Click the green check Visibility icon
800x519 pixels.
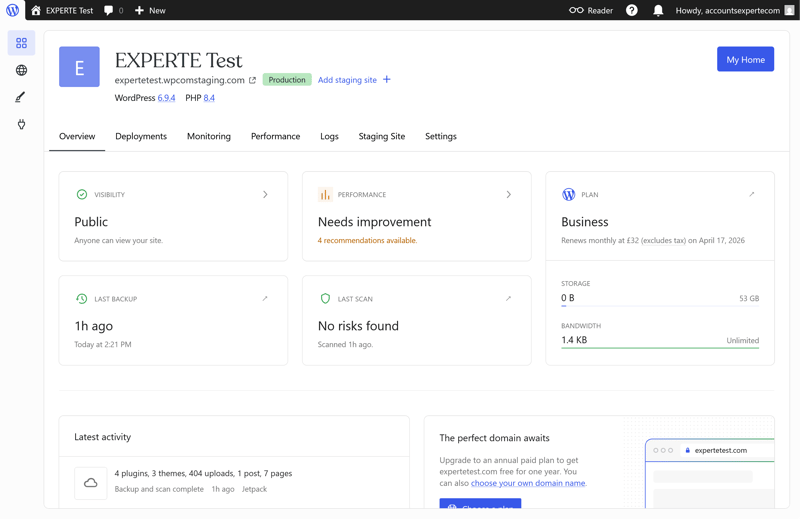coord(82,194)
